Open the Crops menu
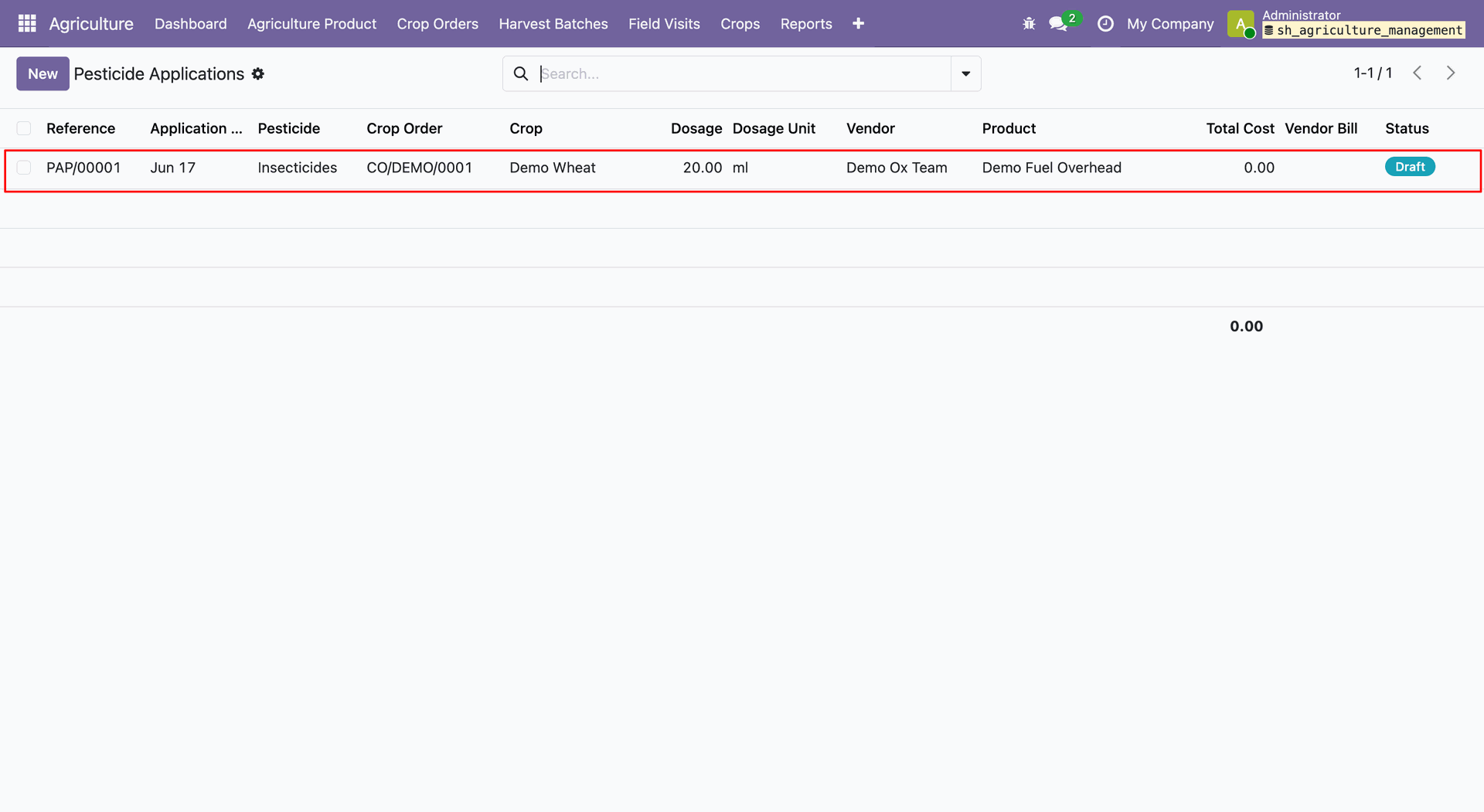Image resolution: width=1484 pixels, height=812 pixels. (740, 24)
